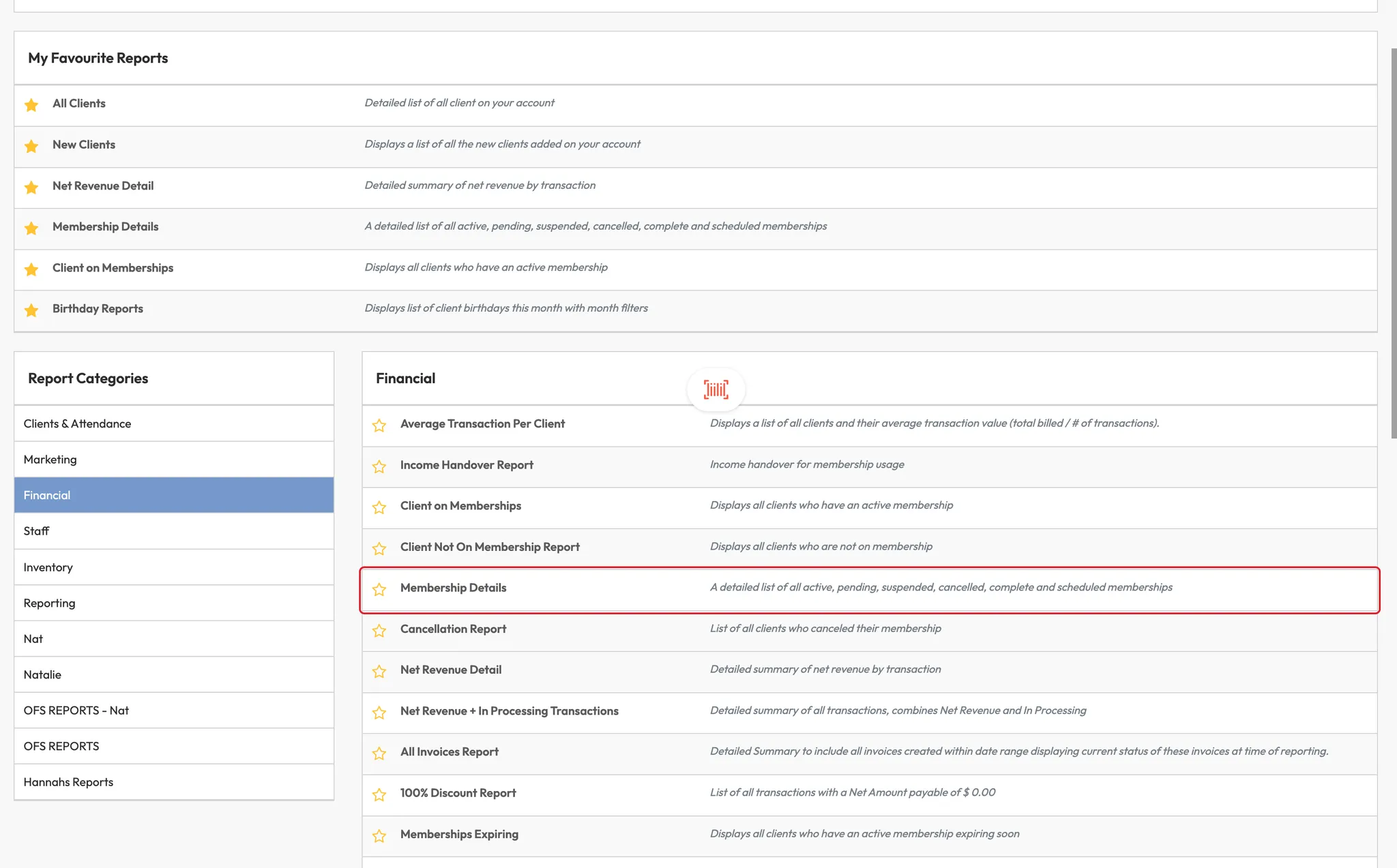Image resolution: width=1397 pixels, height=868 pixels.
Task: Click the barcode scanner icon
Action: (716, 389)
